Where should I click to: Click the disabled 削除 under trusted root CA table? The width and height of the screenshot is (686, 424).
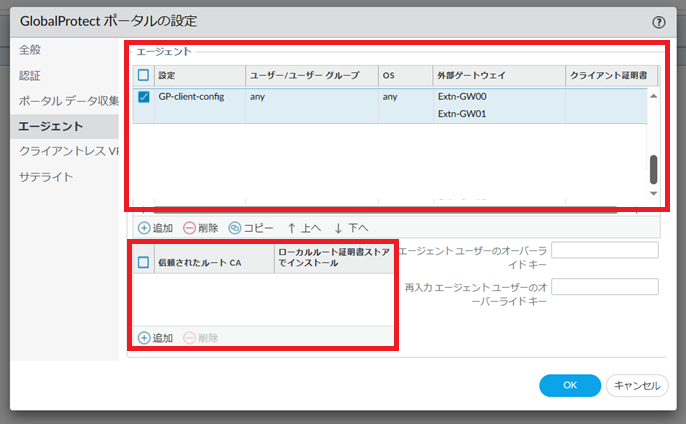pos(201,338)
